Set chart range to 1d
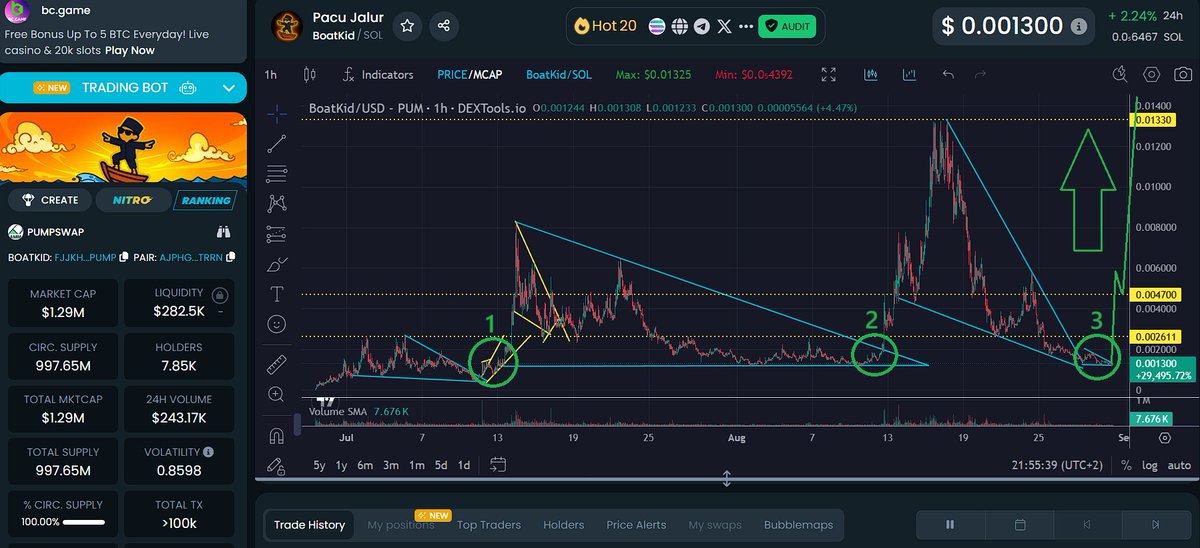 [464, 465]
